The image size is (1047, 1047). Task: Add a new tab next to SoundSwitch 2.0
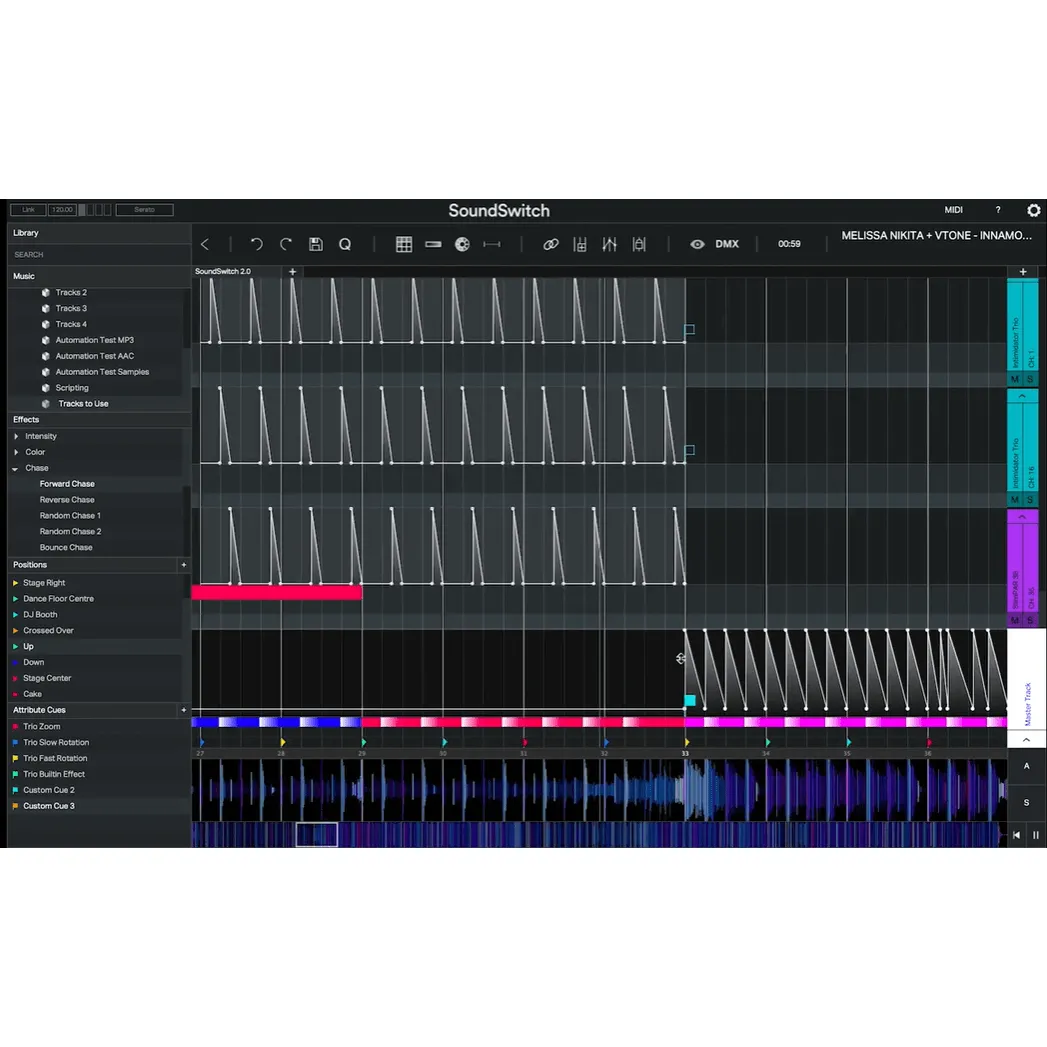(x=292, y=272)
